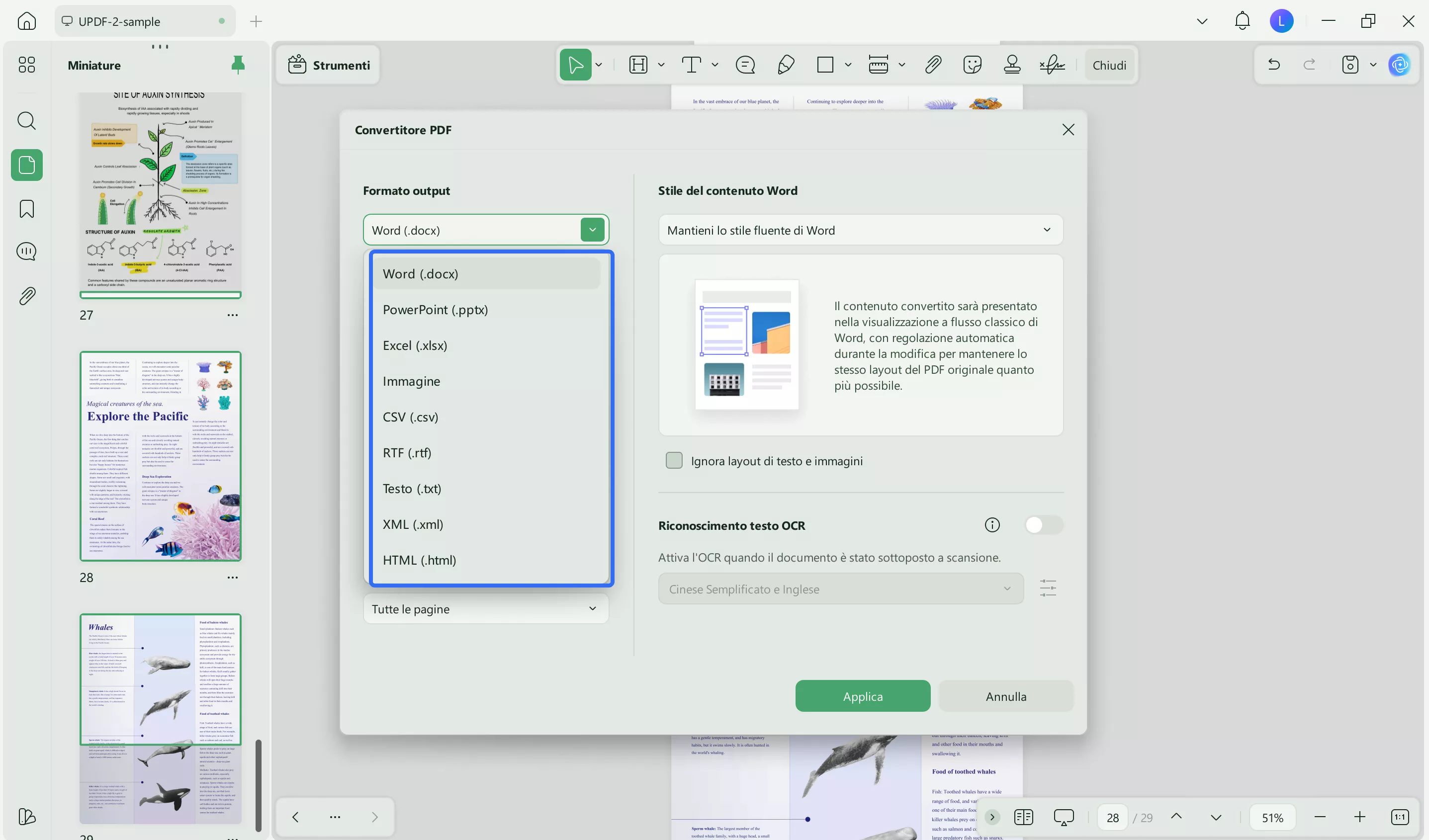This screenshot has width=1429, height=840.
Task: Open the Tutte le pagine dropdown
Action: coord(485,609)
